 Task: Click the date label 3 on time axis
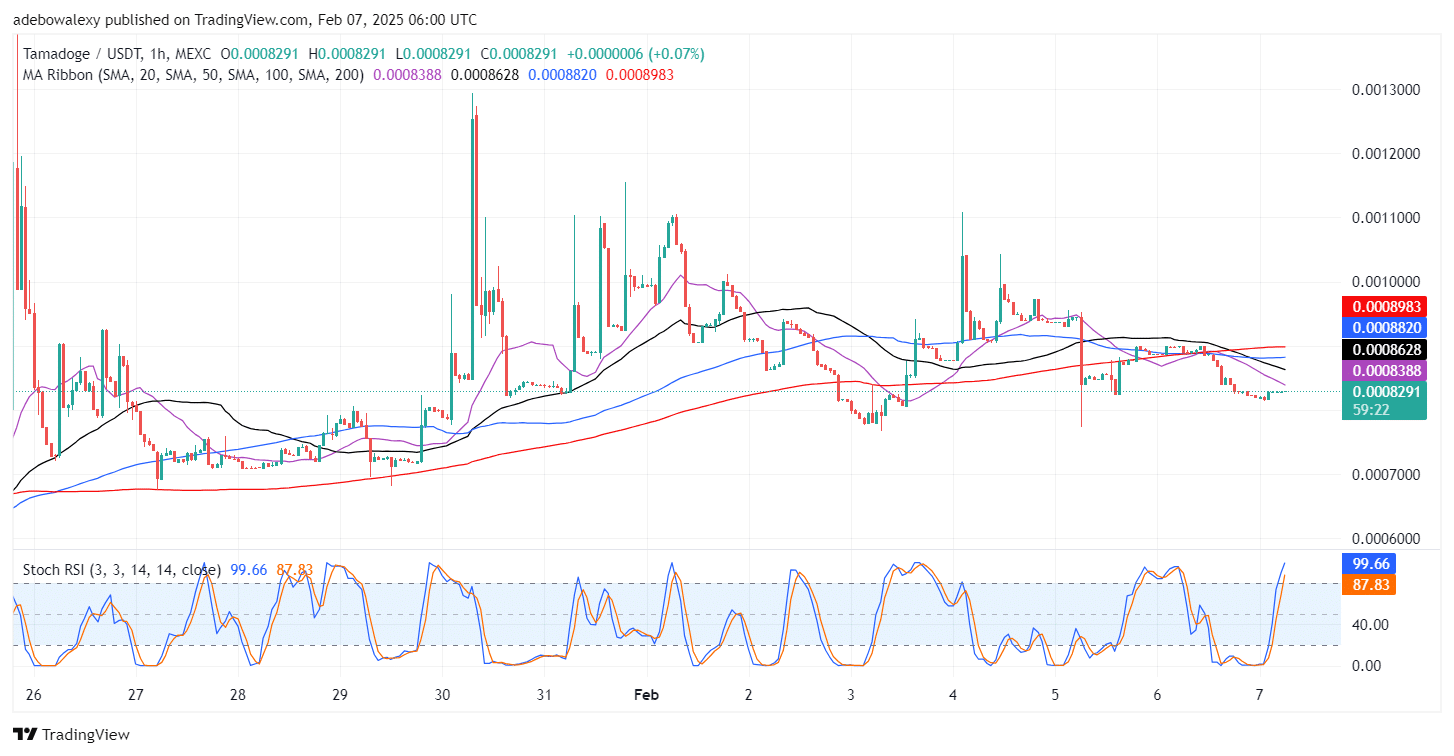point(851,695)
